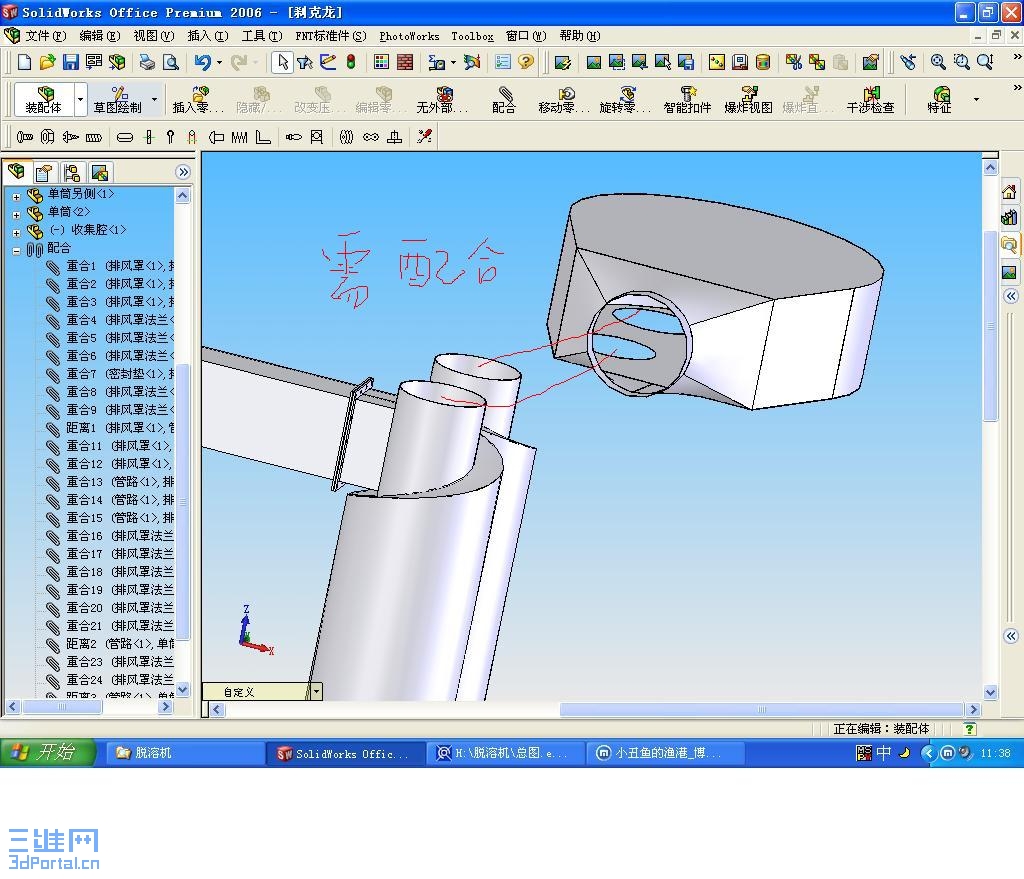Select mate 距离2 (管路<1>)
The width and height of the screenshot is (1024, 879).
(x=109, y=644)
